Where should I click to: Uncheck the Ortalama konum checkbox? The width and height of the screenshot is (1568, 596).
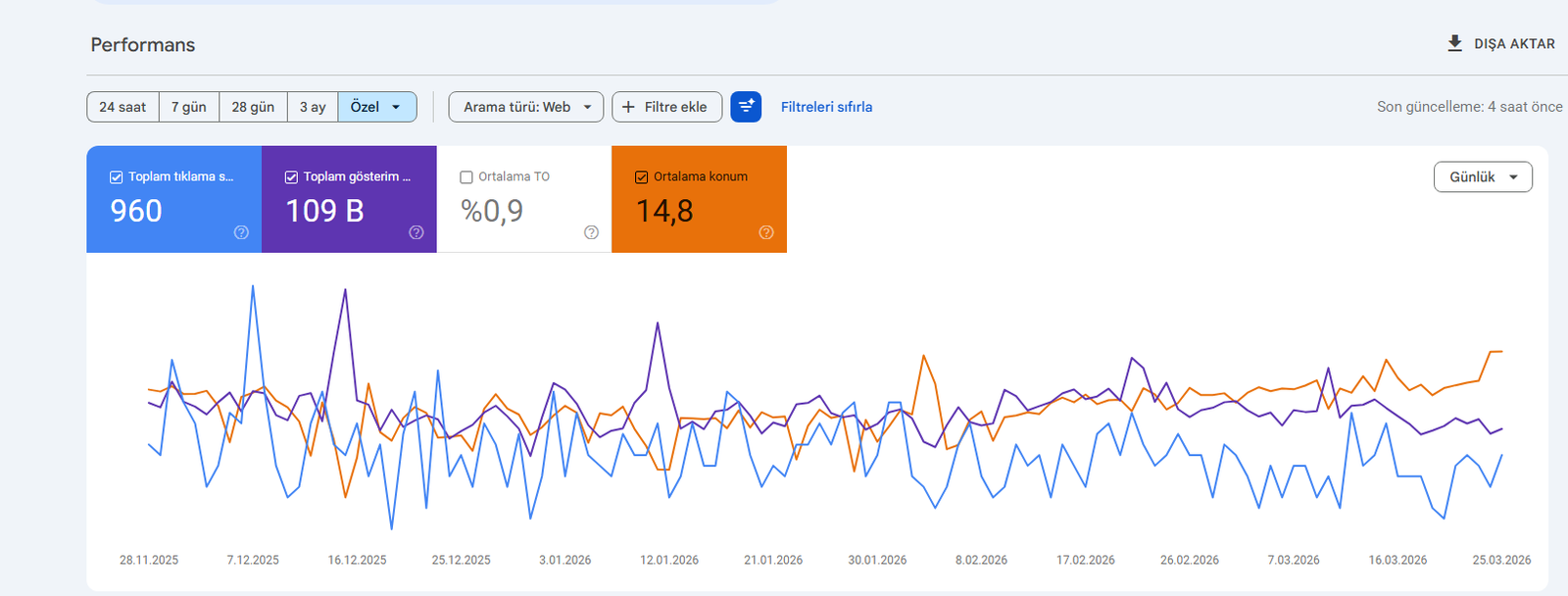tap(642, 177)
